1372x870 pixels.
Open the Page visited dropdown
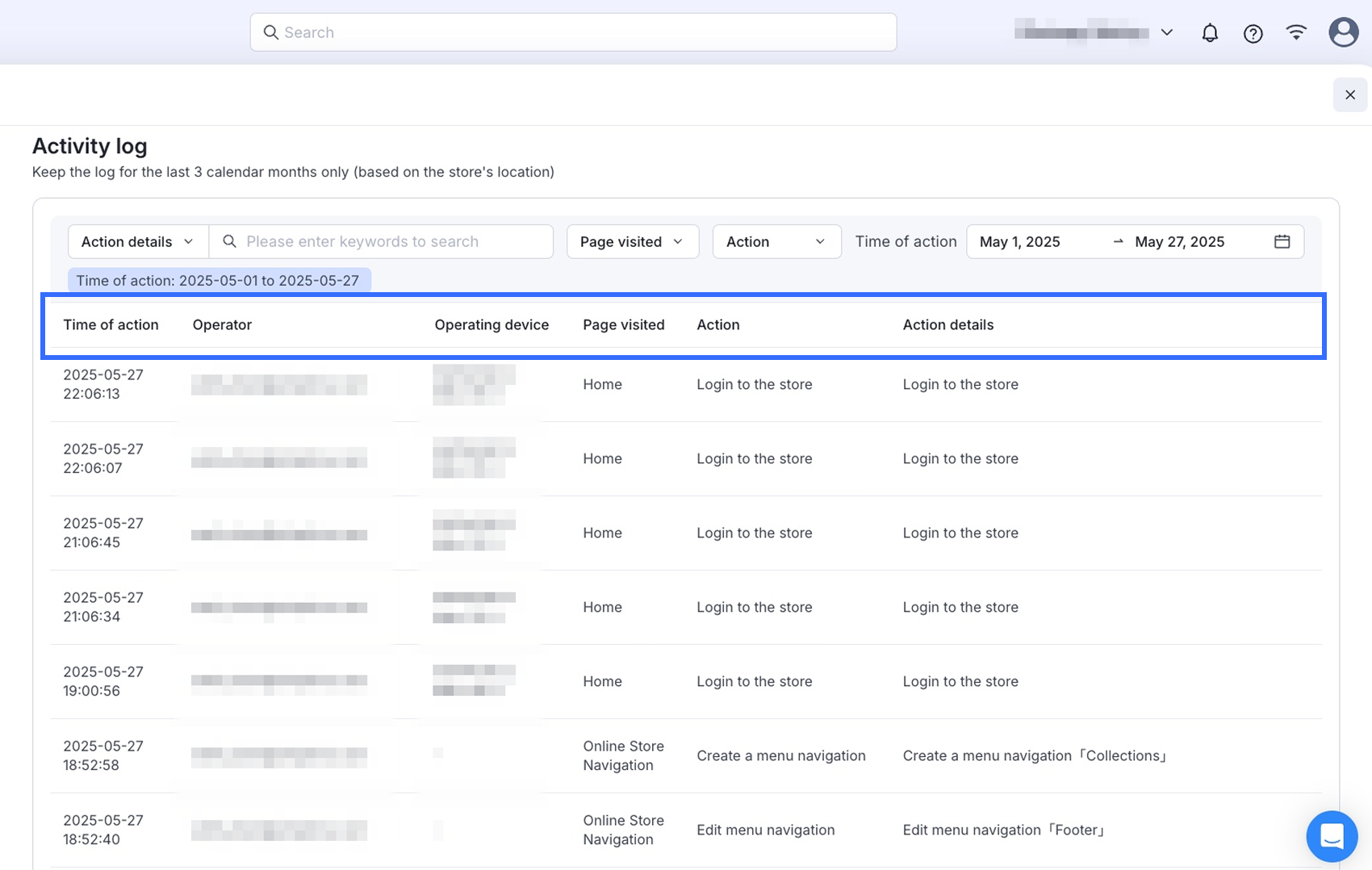(x=632, y=241)
